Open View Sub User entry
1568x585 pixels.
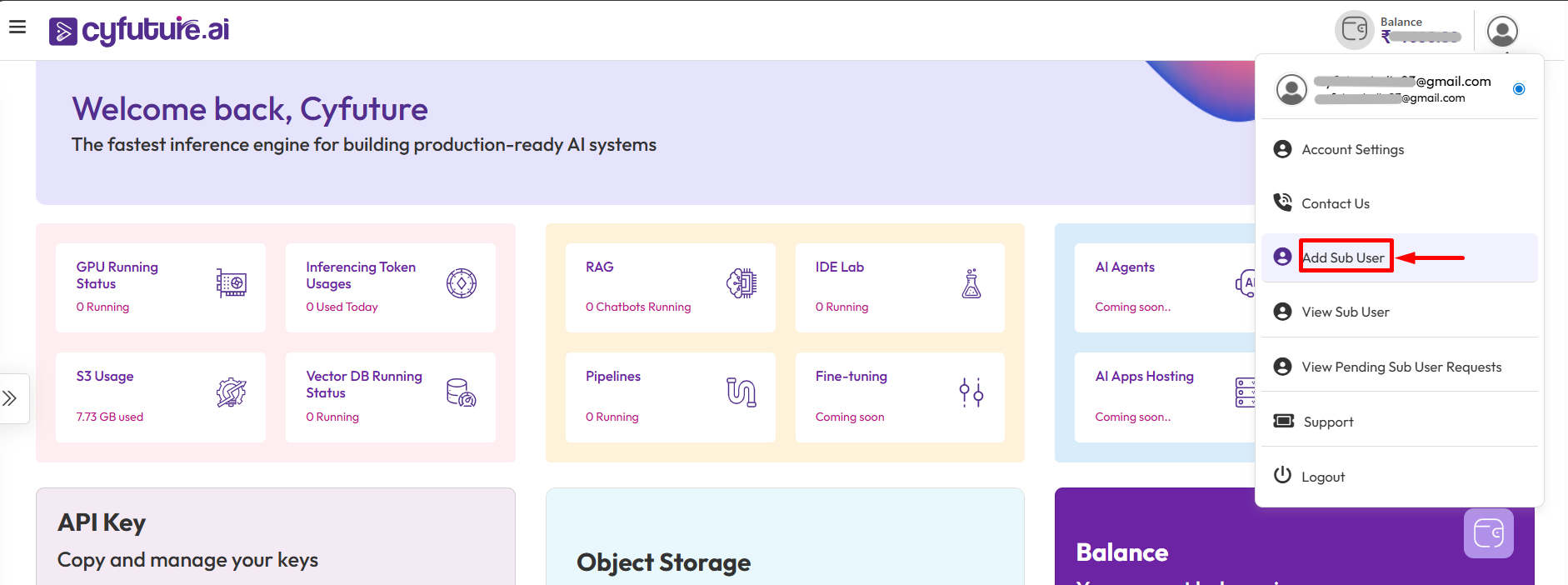click(1345, 312)
